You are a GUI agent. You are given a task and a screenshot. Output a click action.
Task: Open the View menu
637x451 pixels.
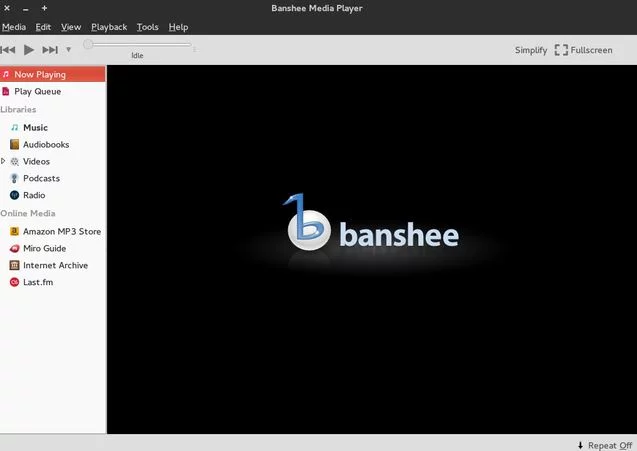[71, 27]
